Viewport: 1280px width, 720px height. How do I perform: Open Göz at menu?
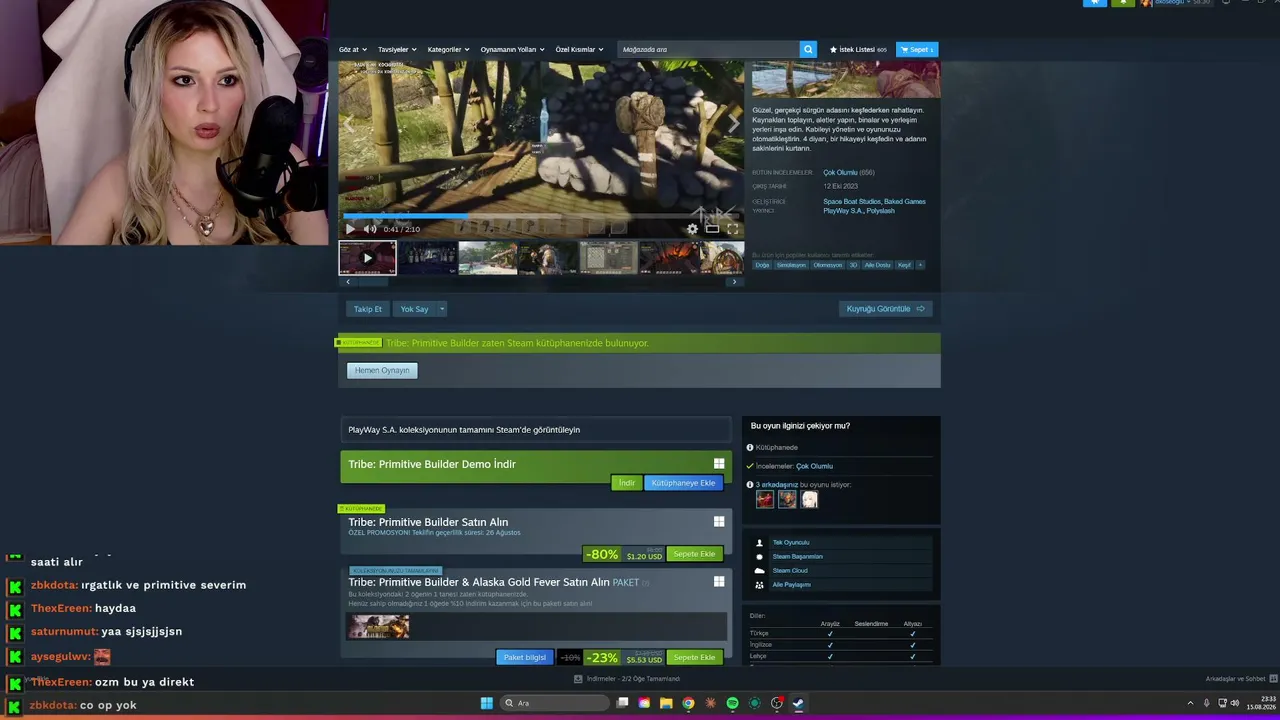click(352, 49)
